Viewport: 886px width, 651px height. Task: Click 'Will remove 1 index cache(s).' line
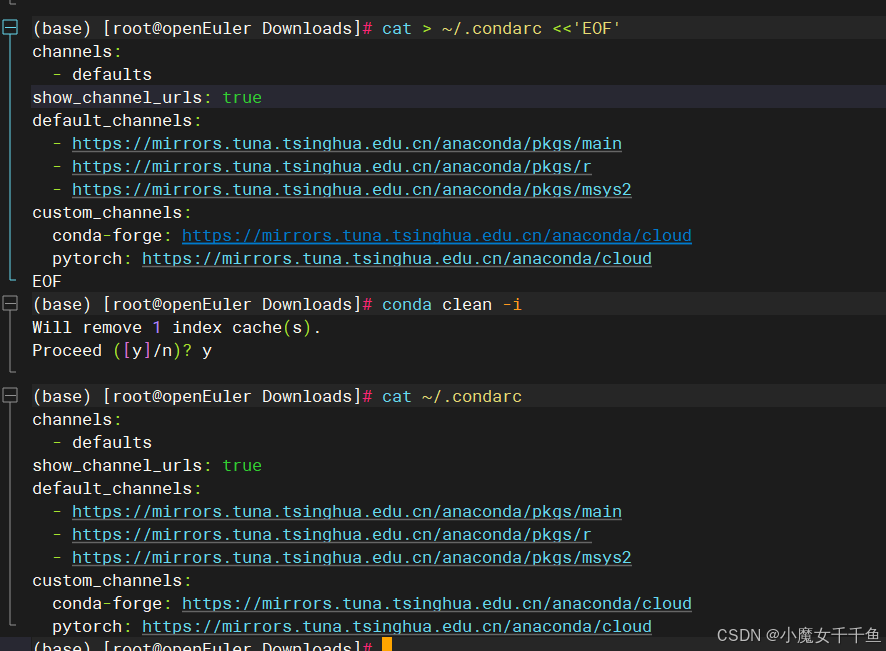click(x=176, y=328)
